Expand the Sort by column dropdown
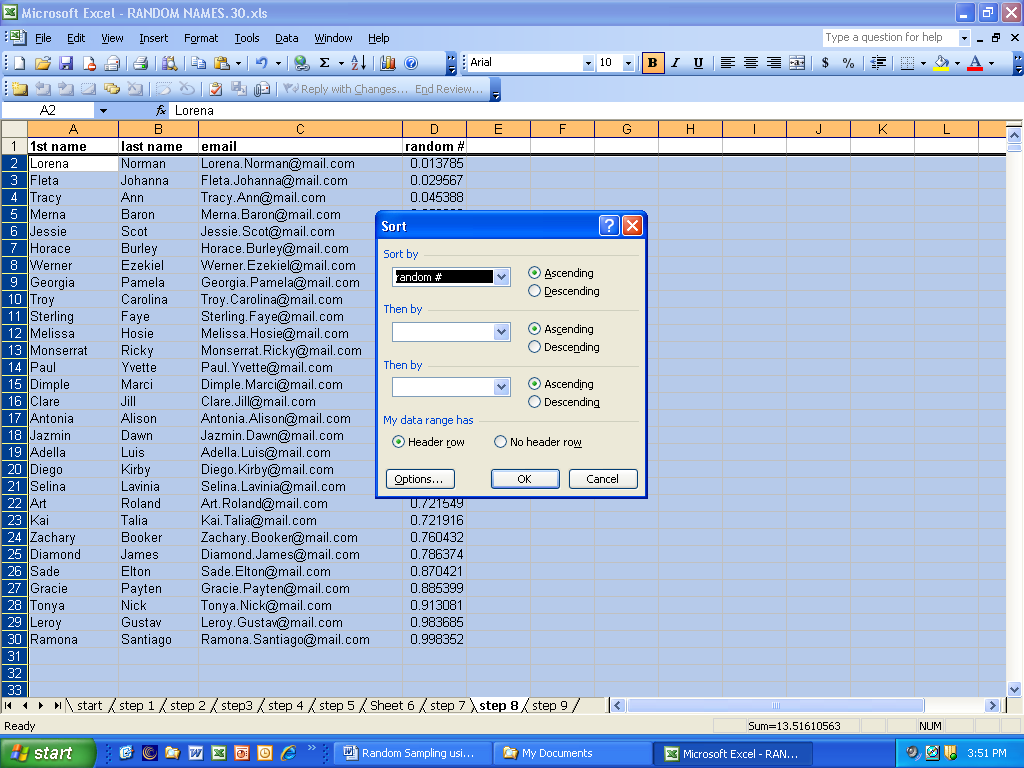1024x768 pixels. (x=502, y=277)
